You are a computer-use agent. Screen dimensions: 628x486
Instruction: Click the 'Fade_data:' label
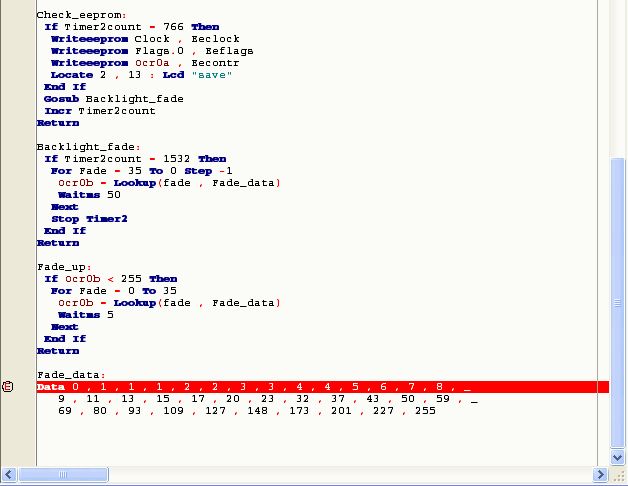click(71, 375)
